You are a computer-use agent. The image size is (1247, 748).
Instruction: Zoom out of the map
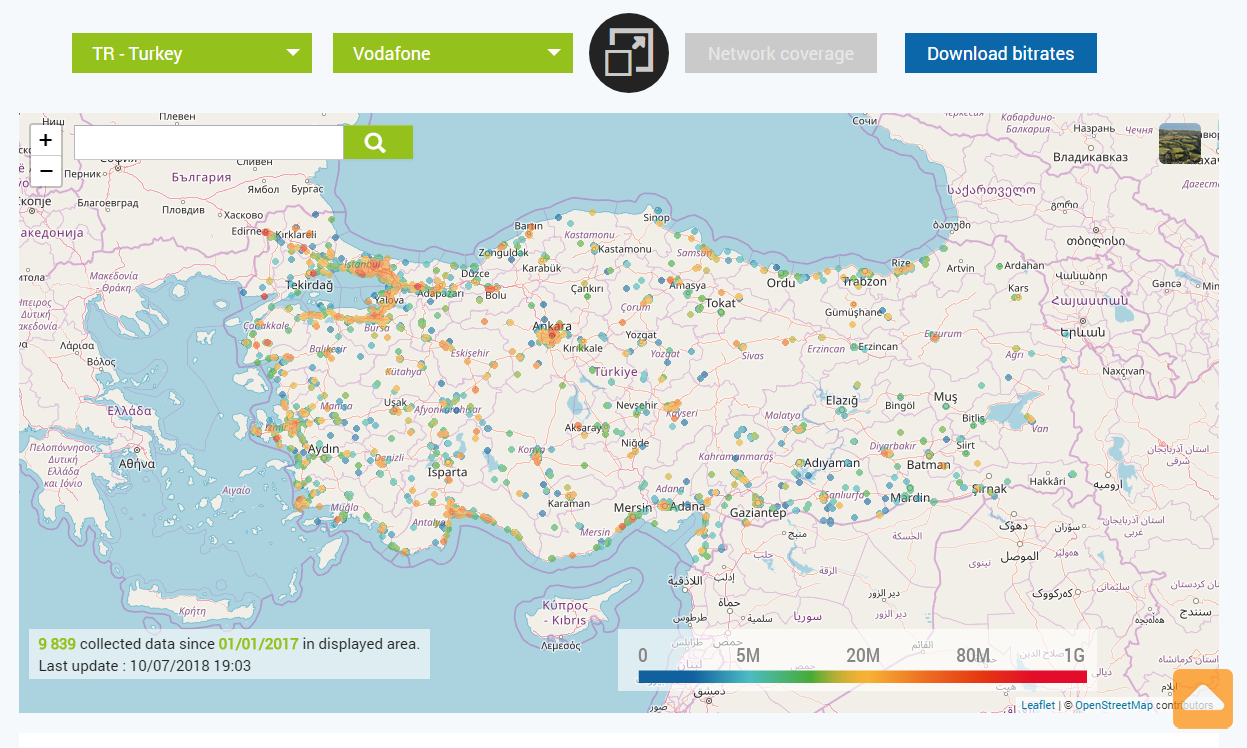tap(46, 171)
